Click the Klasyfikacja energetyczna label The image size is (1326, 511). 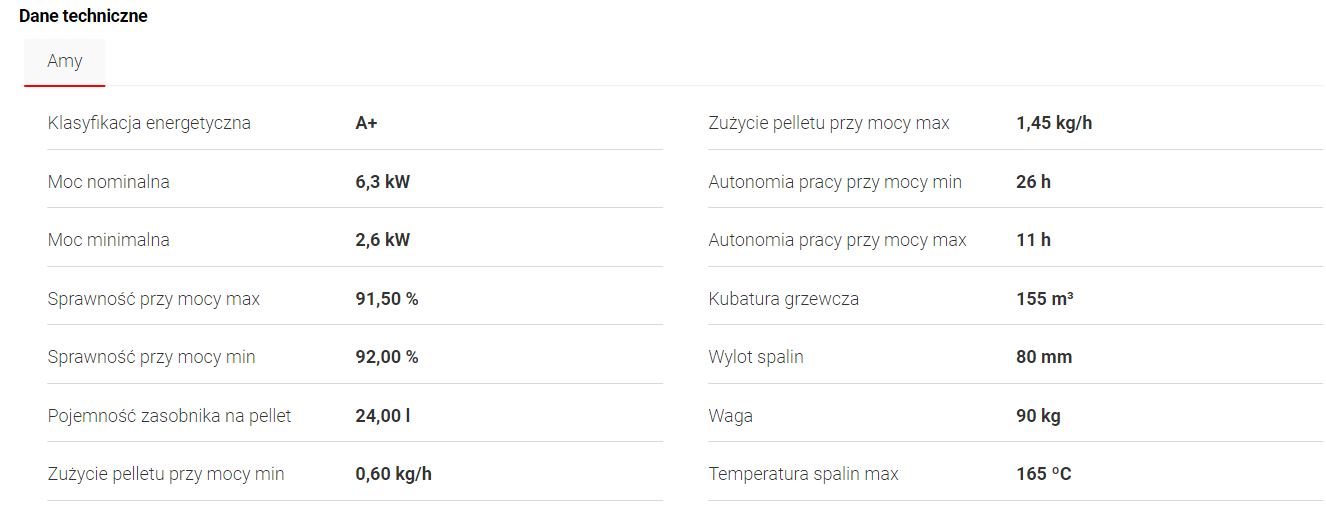tap(149, 123)
